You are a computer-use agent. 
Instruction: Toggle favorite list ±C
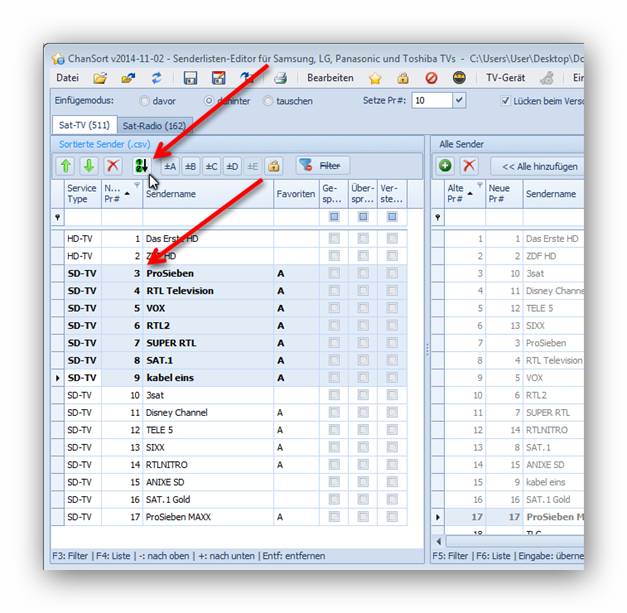[212, 166]
